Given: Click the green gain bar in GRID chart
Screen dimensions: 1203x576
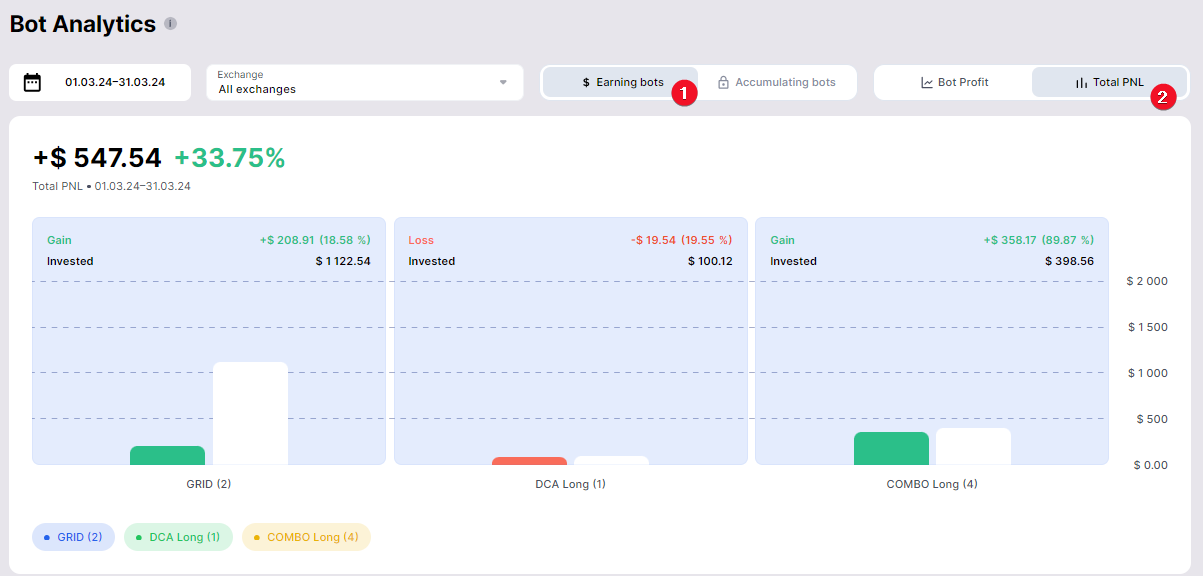Looking at the screenshot, I should click(x=167, y=455).
